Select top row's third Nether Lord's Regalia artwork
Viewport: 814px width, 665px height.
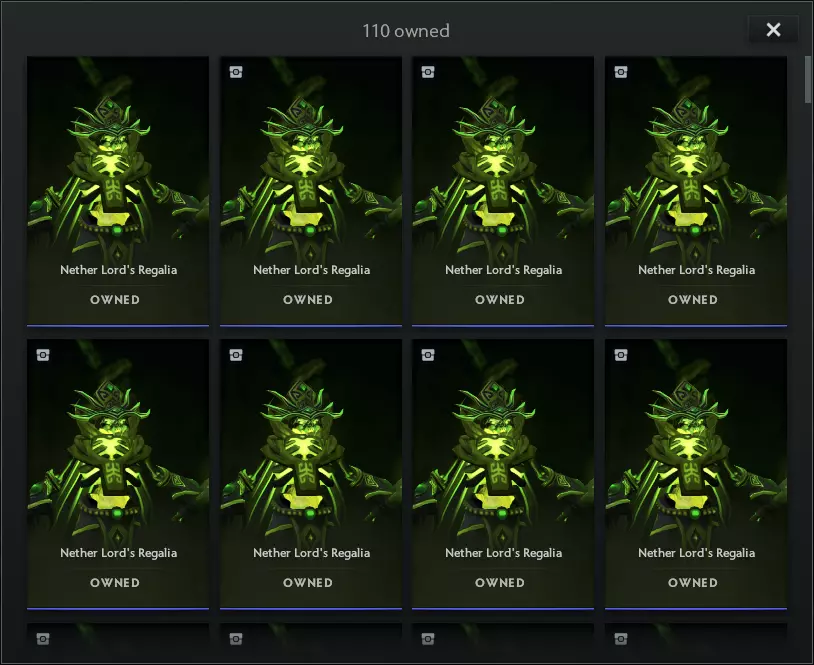pos(503,160)
